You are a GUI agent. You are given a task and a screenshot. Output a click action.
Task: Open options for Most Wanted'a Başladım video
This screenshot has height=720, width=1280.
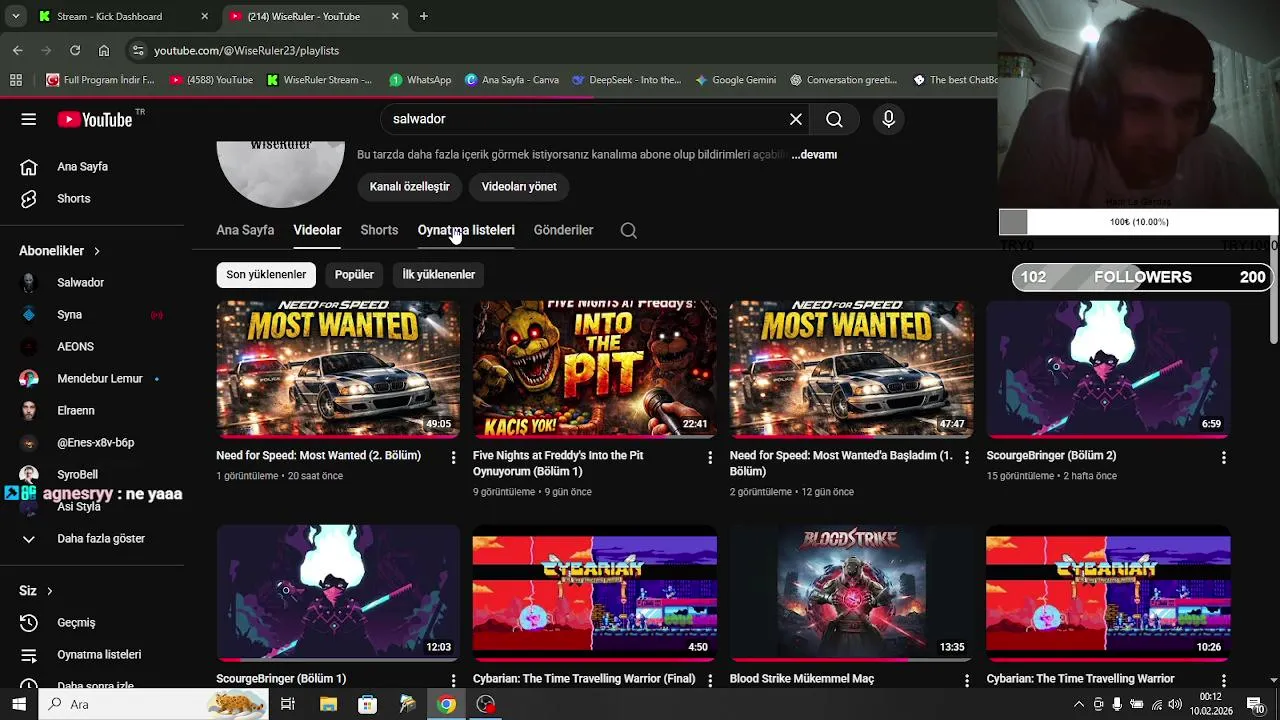click(x=966, y=457)
